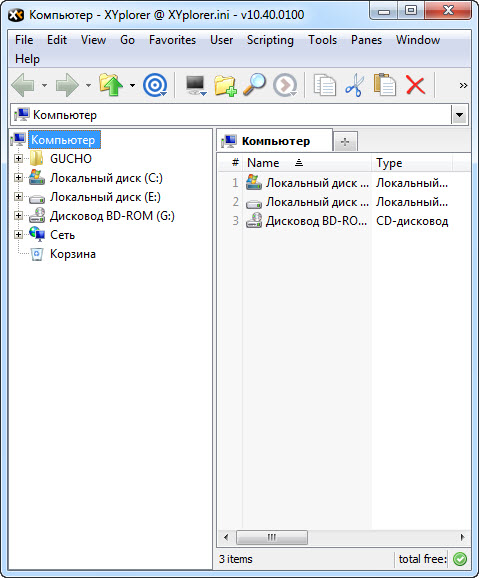Open the Edit menu
The height and width of the screenshot is (578, 479).
coord(57,40)
